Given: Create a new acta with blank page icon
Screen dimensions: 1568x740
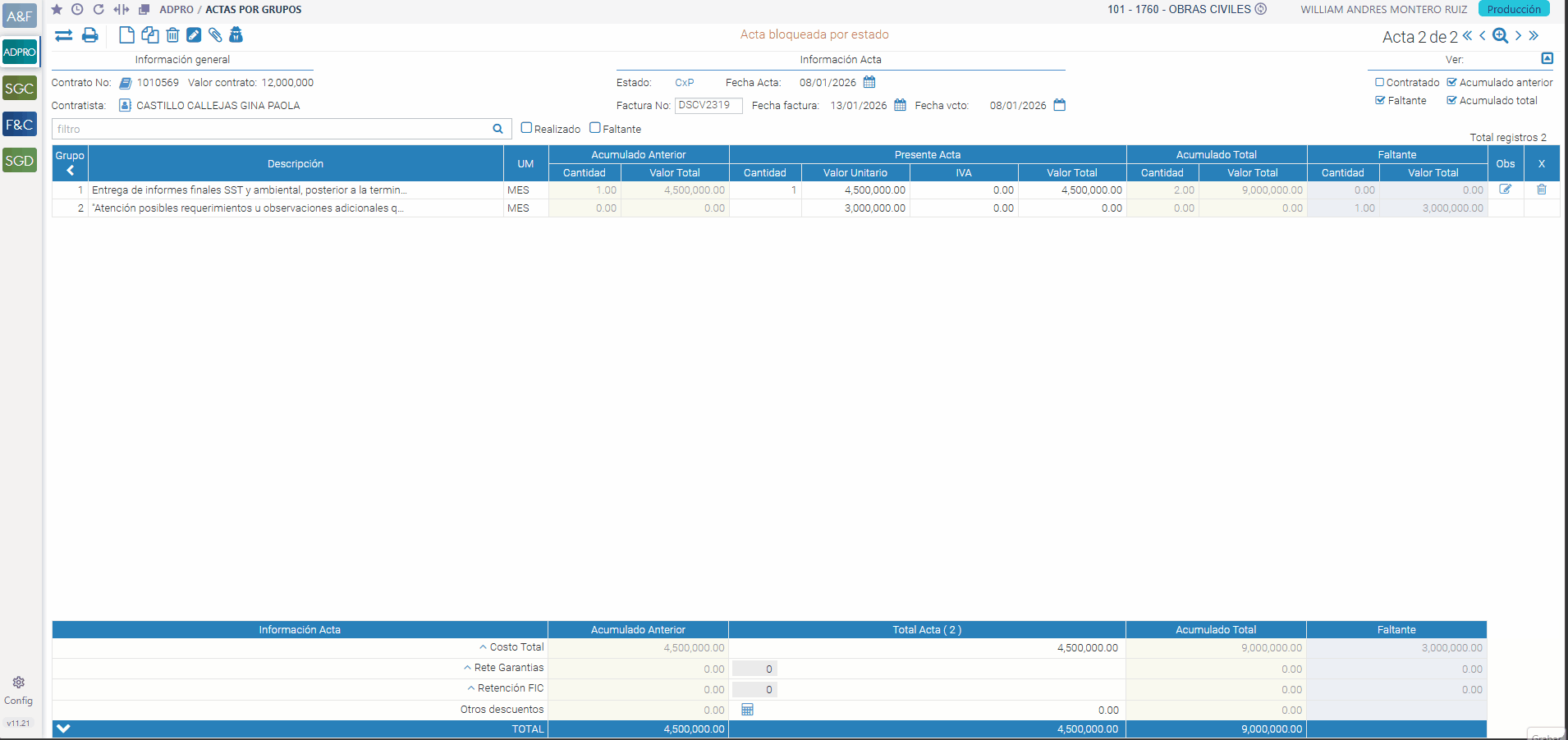Looking at the screenshot, I should click(x=126, y=34).
